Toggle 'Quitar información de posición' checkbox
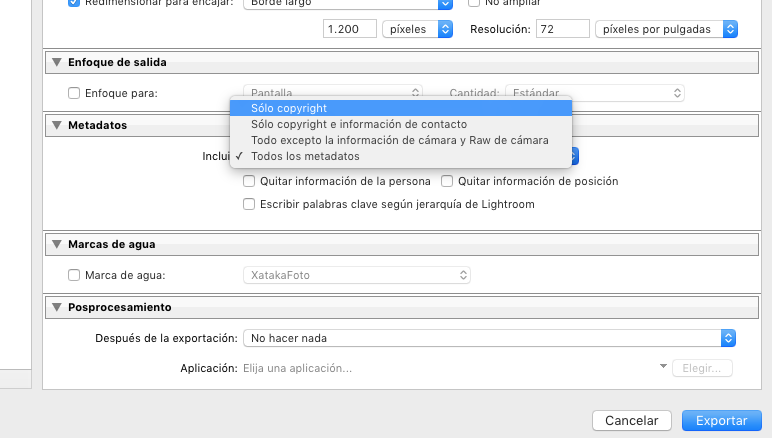Screen dimensions: 772x438 point(448,182)
